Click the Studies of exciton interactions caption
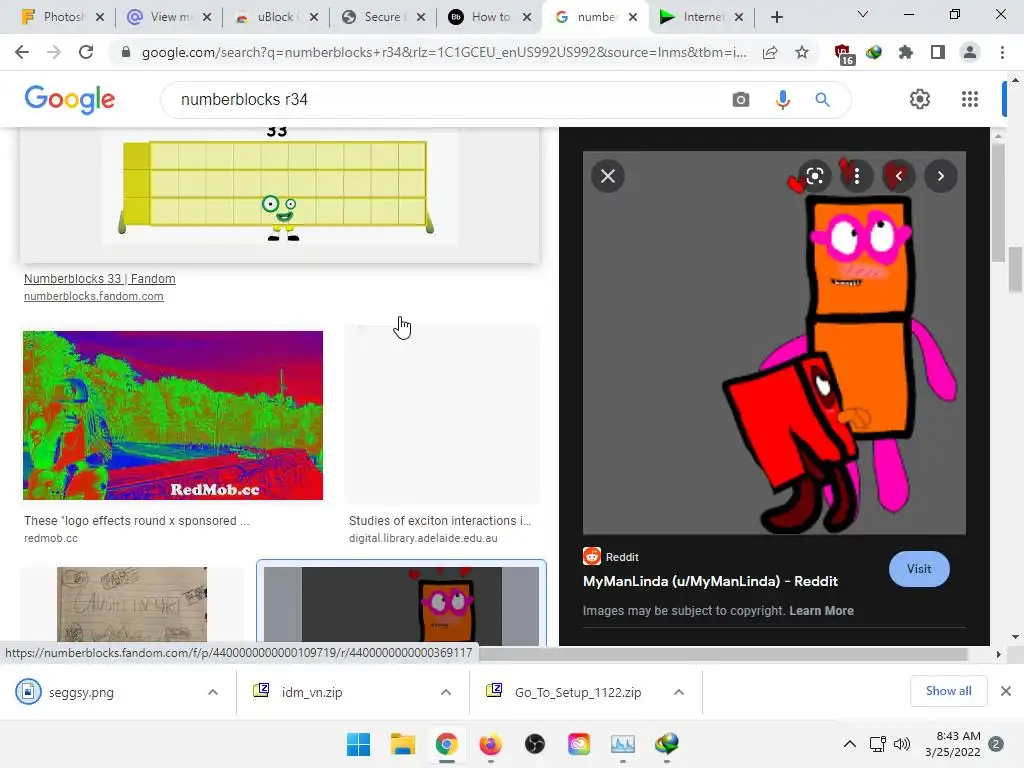Screen dimensions: 1024x768 click(440, 520)
